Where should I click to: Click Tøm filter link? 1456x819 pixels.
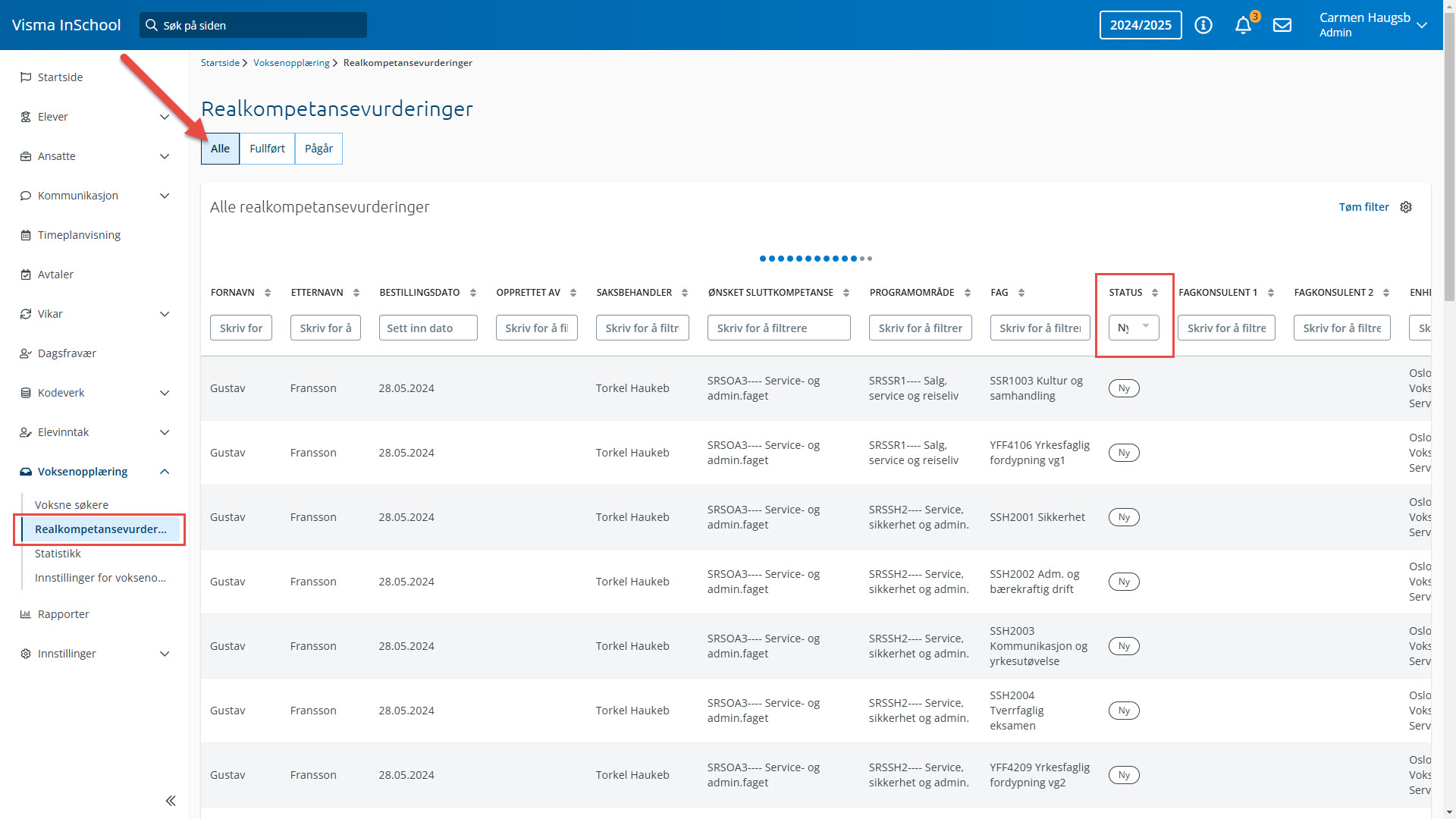tap(1363, 207)
